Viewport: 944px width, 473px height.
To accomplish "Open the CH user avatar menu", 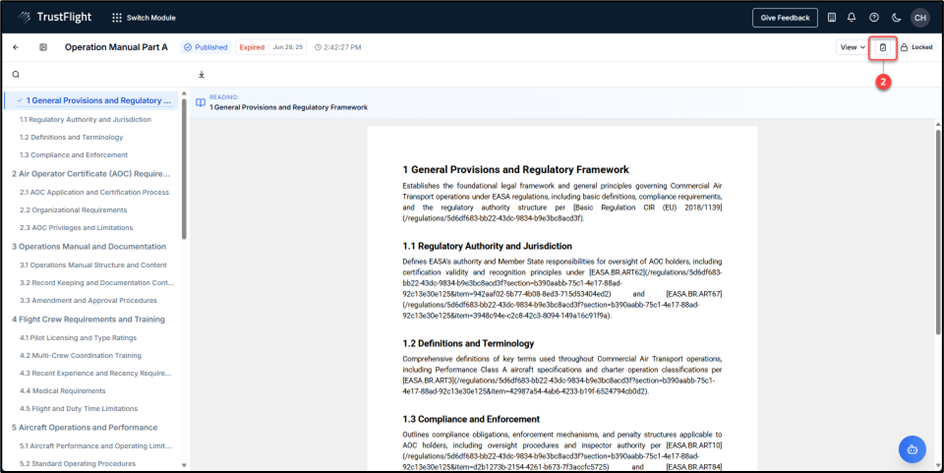I will (920, 18).
